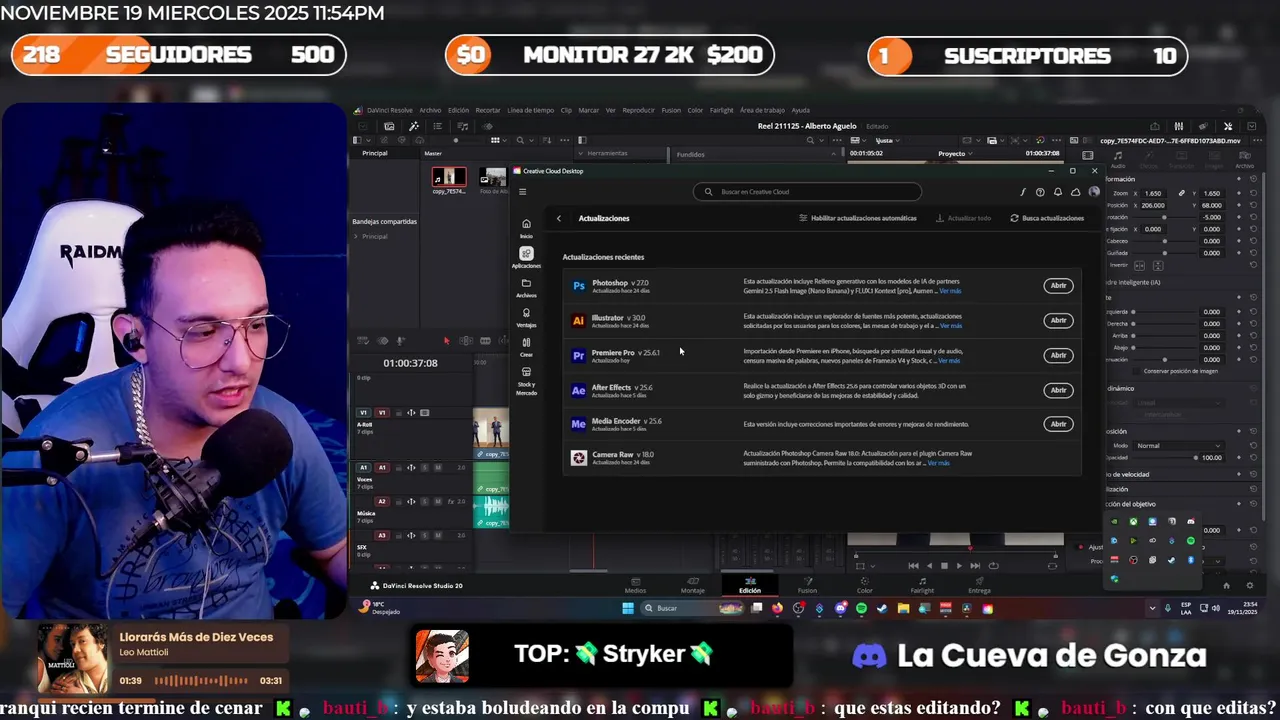This screenshot has width=1280, height=720.
Task: Solo the A1 Voces track
Action: click(424, 467)
